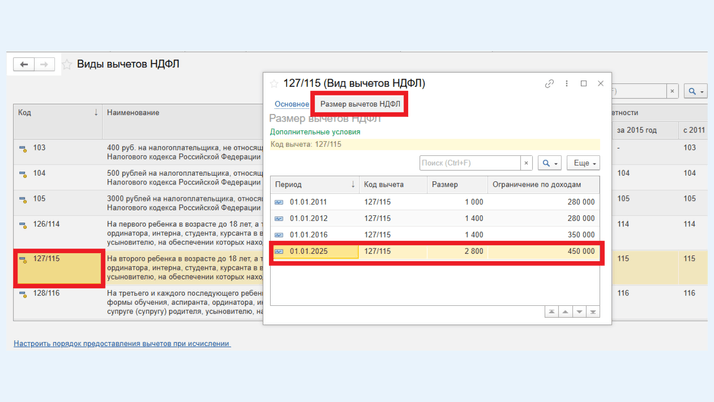Viewport: 714px width, 402px height.
Task: Add Виды вычетов НДФЛ page to favorites
Action: (68, 64)
